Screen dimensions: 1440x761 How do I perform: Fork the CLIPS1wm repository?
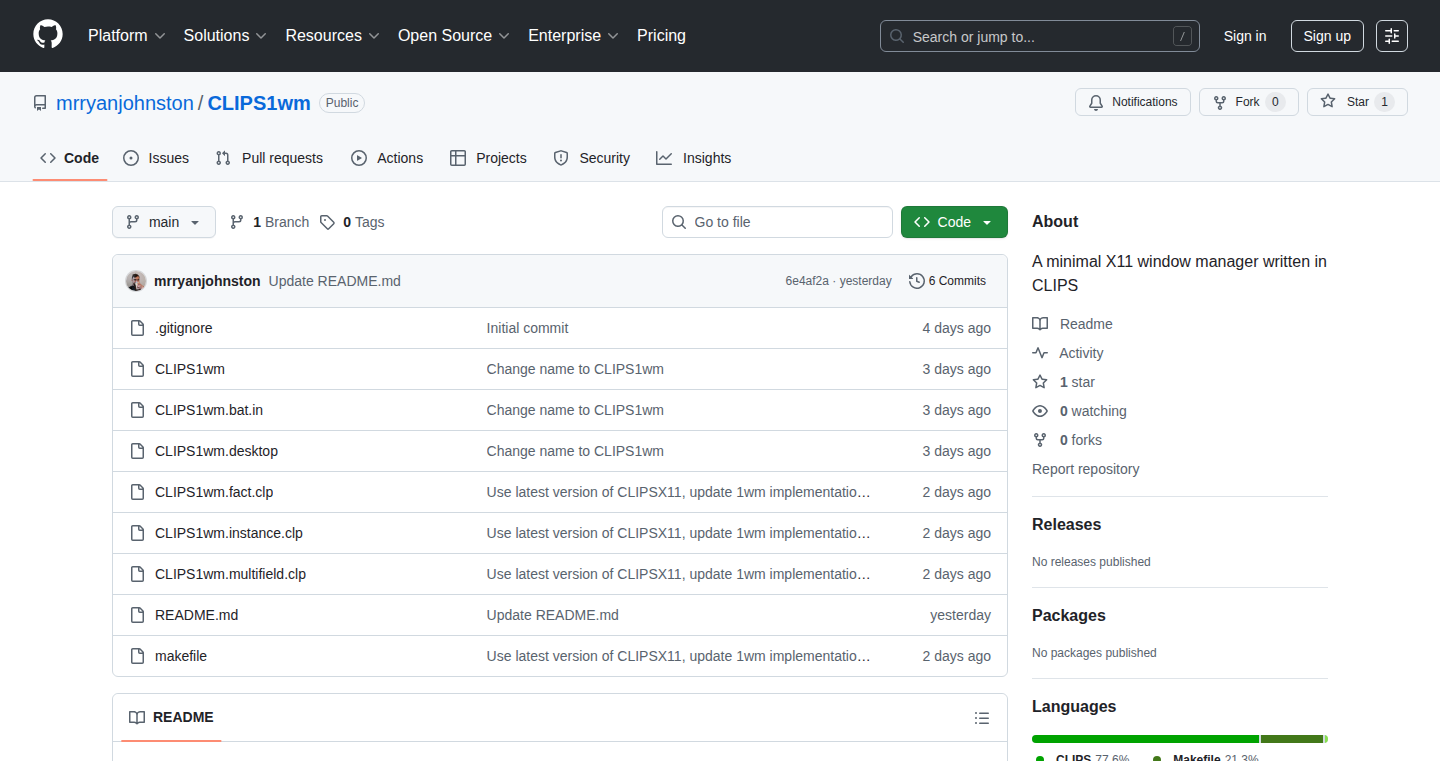point(1248,102)
